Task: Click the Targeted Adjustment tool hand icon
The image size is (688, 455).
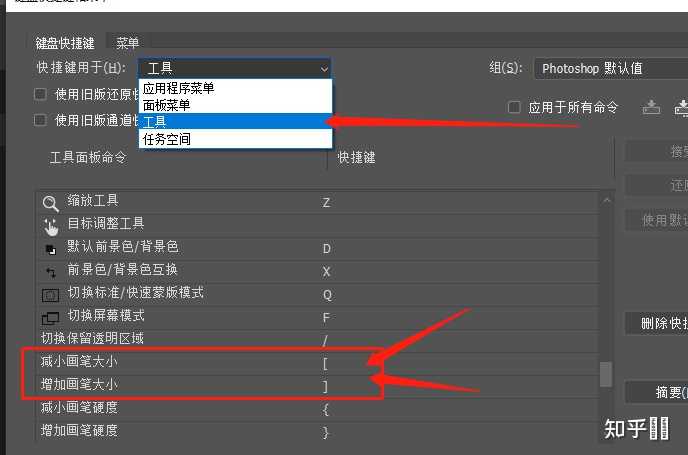Action: tap(51, 226)
